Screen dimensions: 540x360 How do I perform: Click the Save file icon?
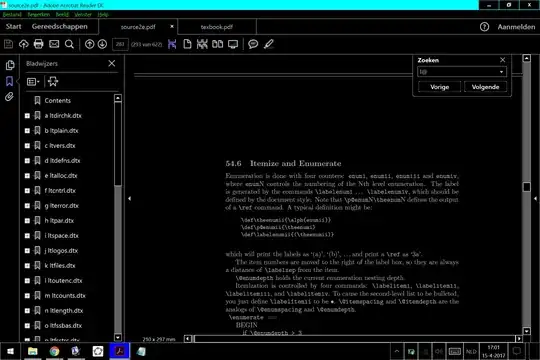pyautogui.click(x=8, y=44)
